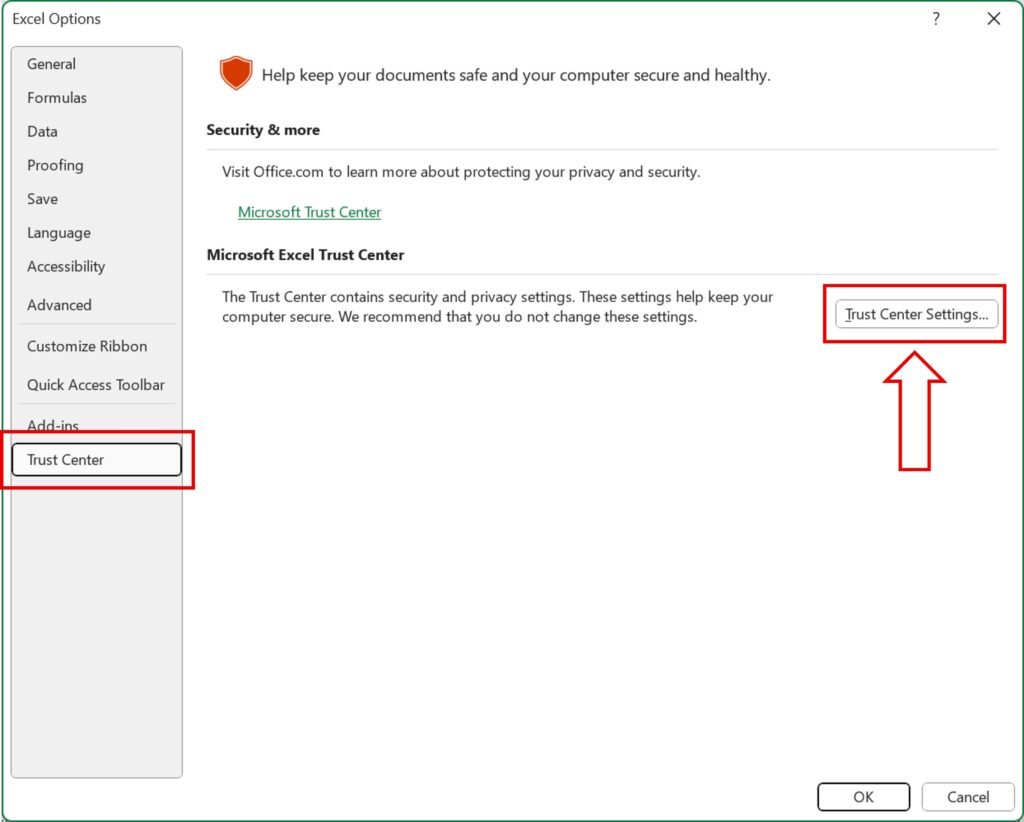
Task: Open the Proofing options
Action: click(55, 165)
